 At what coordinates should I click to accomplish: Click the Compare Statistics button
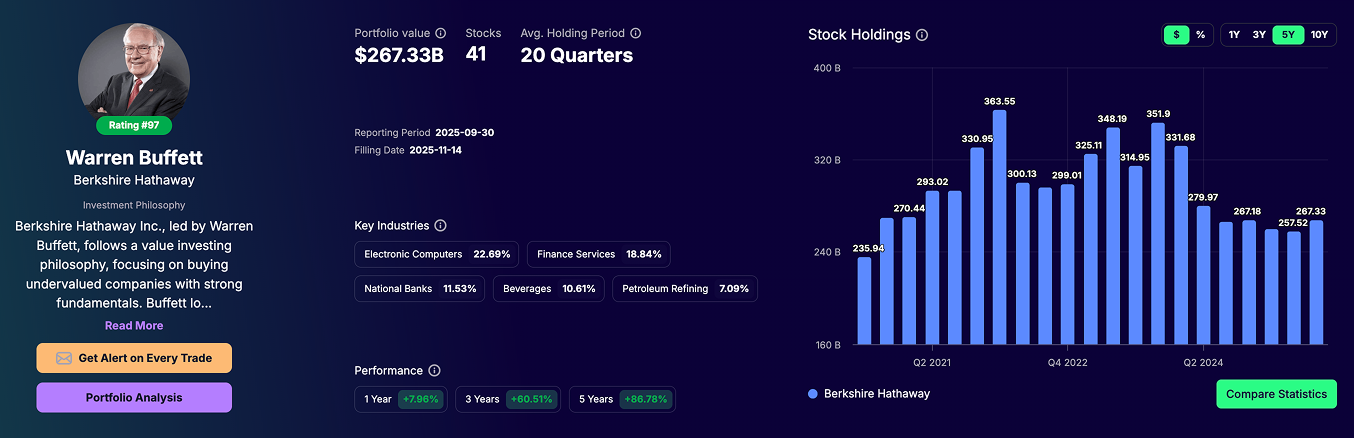[1277, 394]
